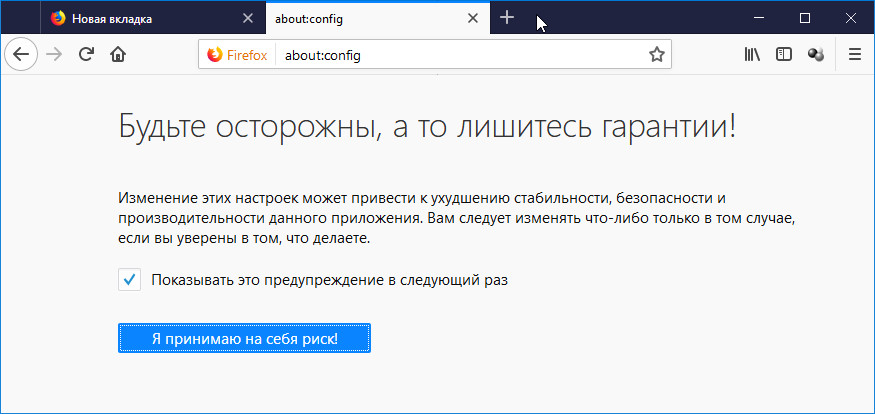Click the forward navigation arrow
The image size is (875, 414).
54,55
